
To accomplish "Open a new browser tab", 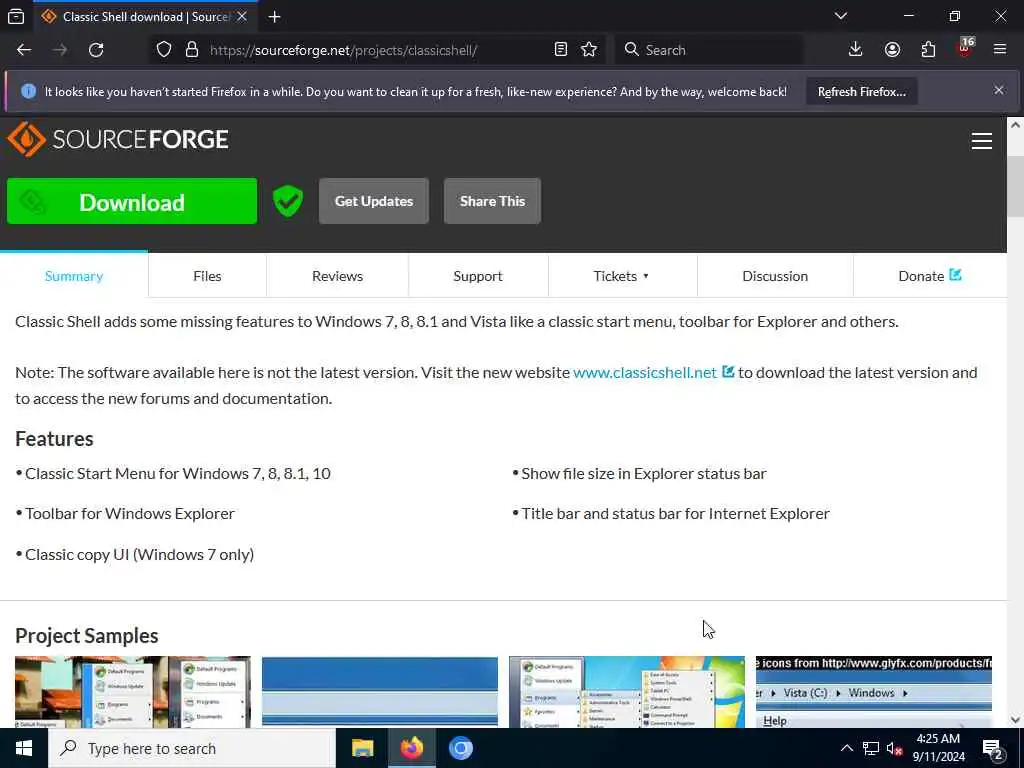I will (x=274, y=16).
